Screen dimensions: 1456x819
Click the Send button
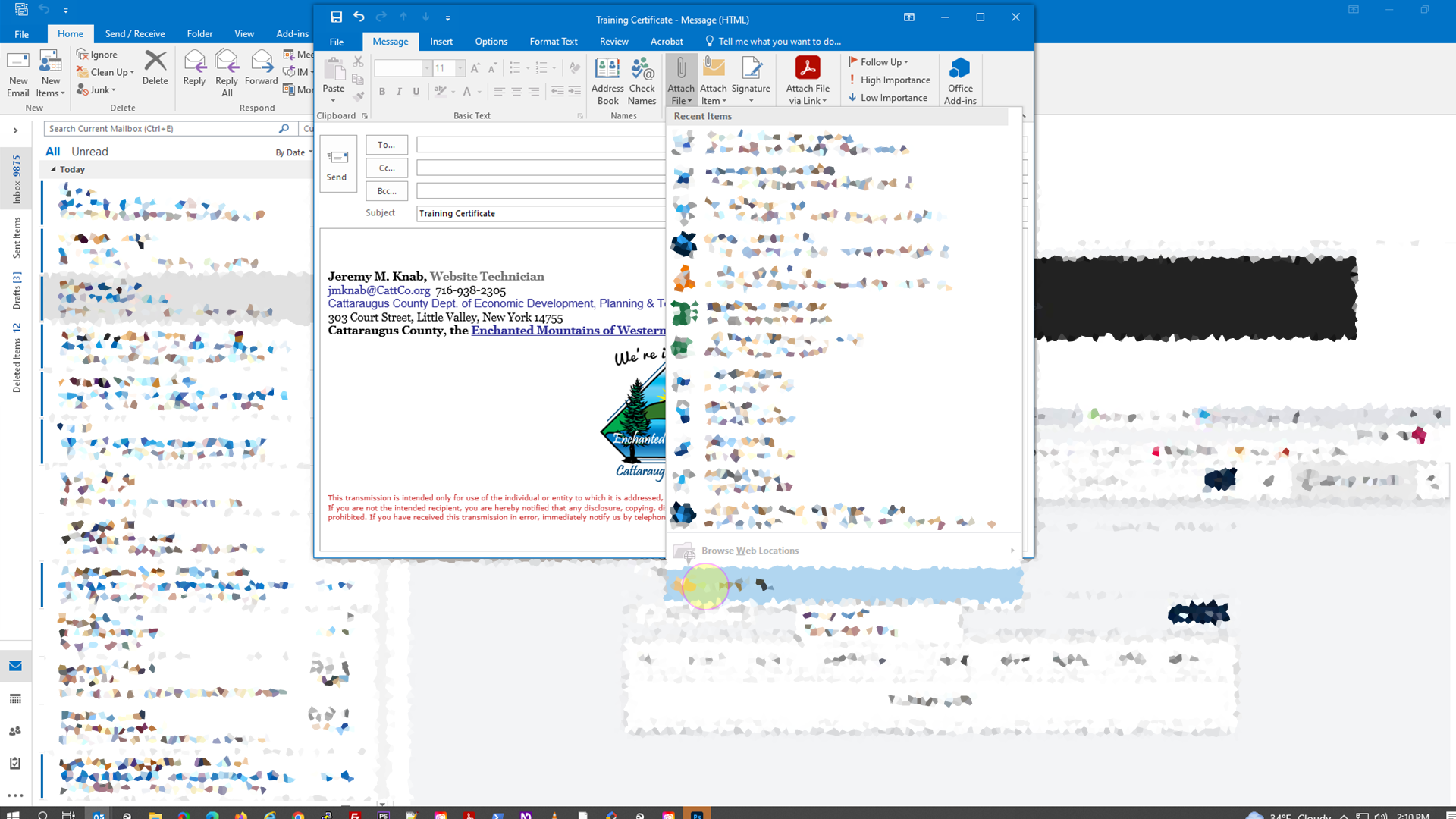(338, 164)
